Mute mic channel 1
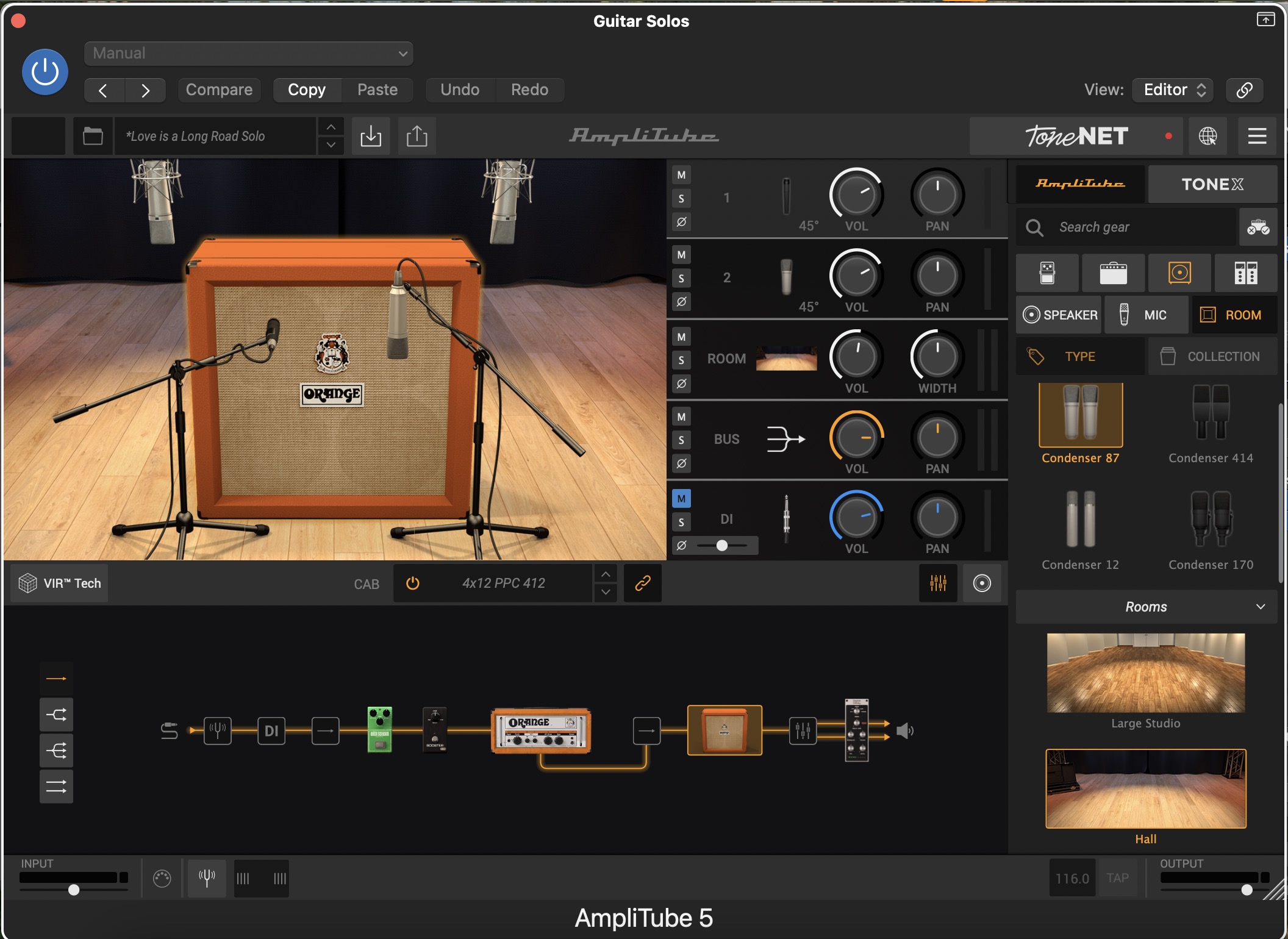1288x939 pixels. pyautogui.click(x=682, y=175)
